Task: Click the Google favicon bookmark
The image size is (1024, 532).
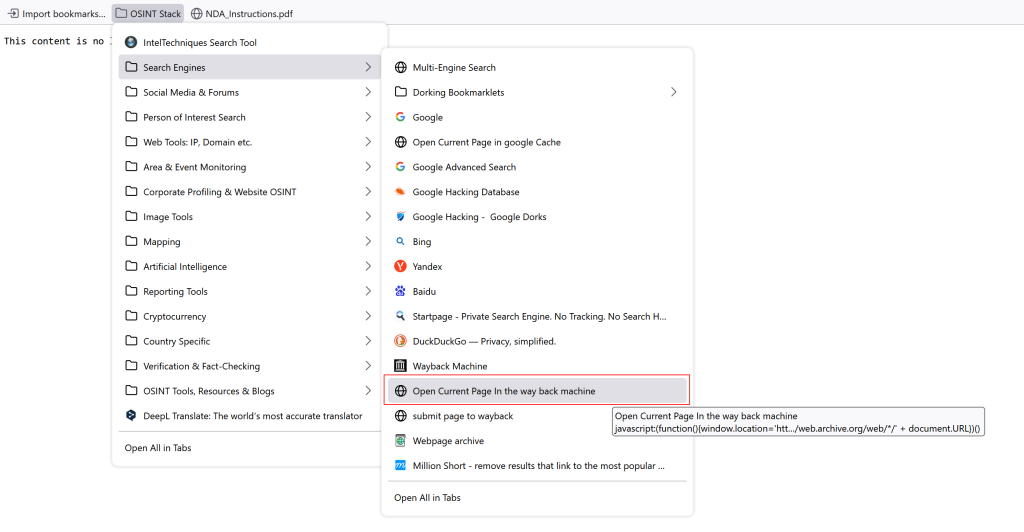Action: click(x=400, y=117)
